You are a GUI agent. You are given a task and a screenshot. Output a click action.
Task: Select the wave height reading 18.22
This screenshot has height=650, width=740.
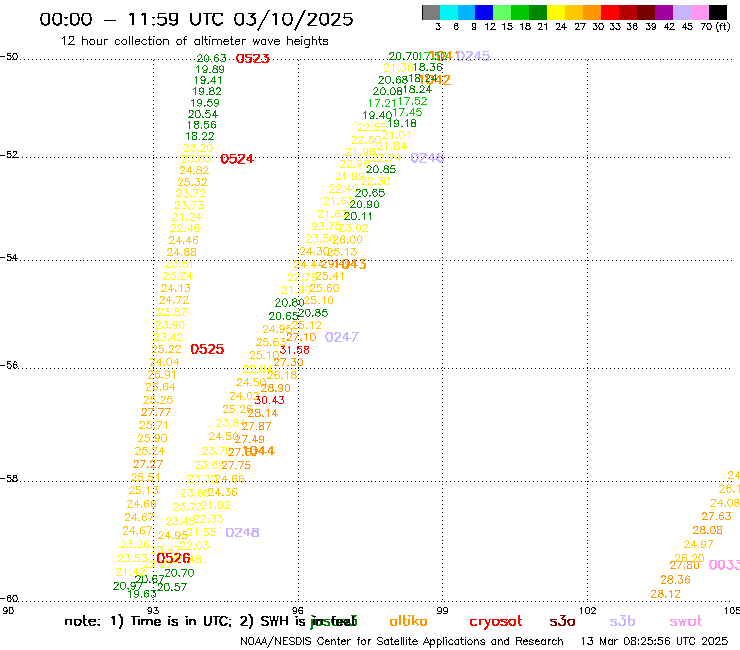(200, 136)
